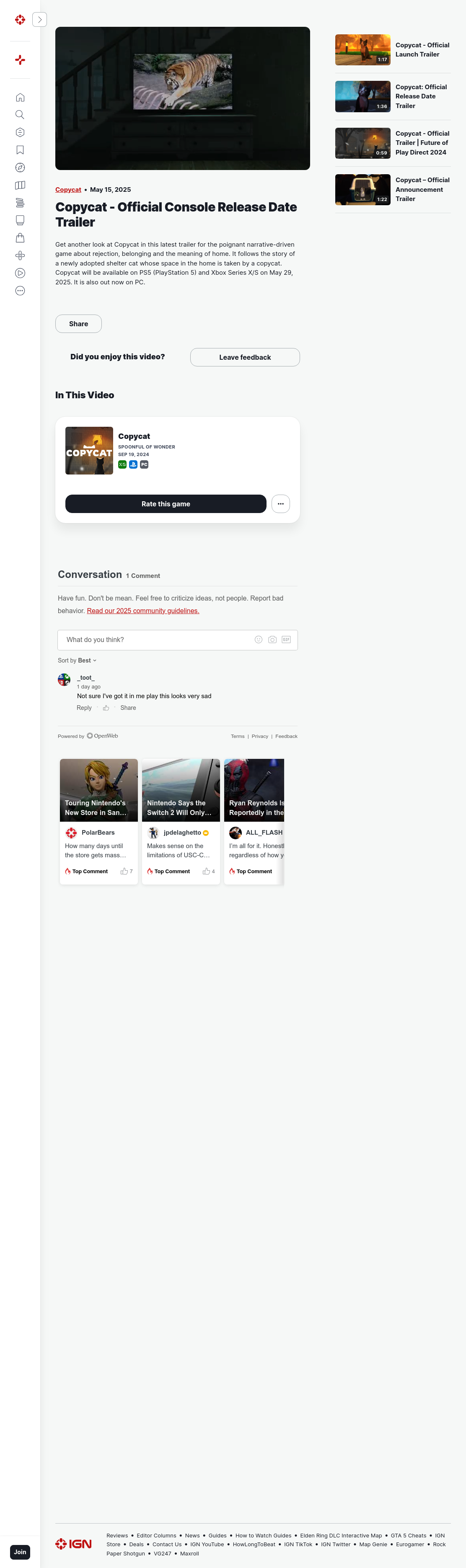The image size is (466, 1568).
Task: Go to Home via the house icon
Action: click(x=20, y=98)
